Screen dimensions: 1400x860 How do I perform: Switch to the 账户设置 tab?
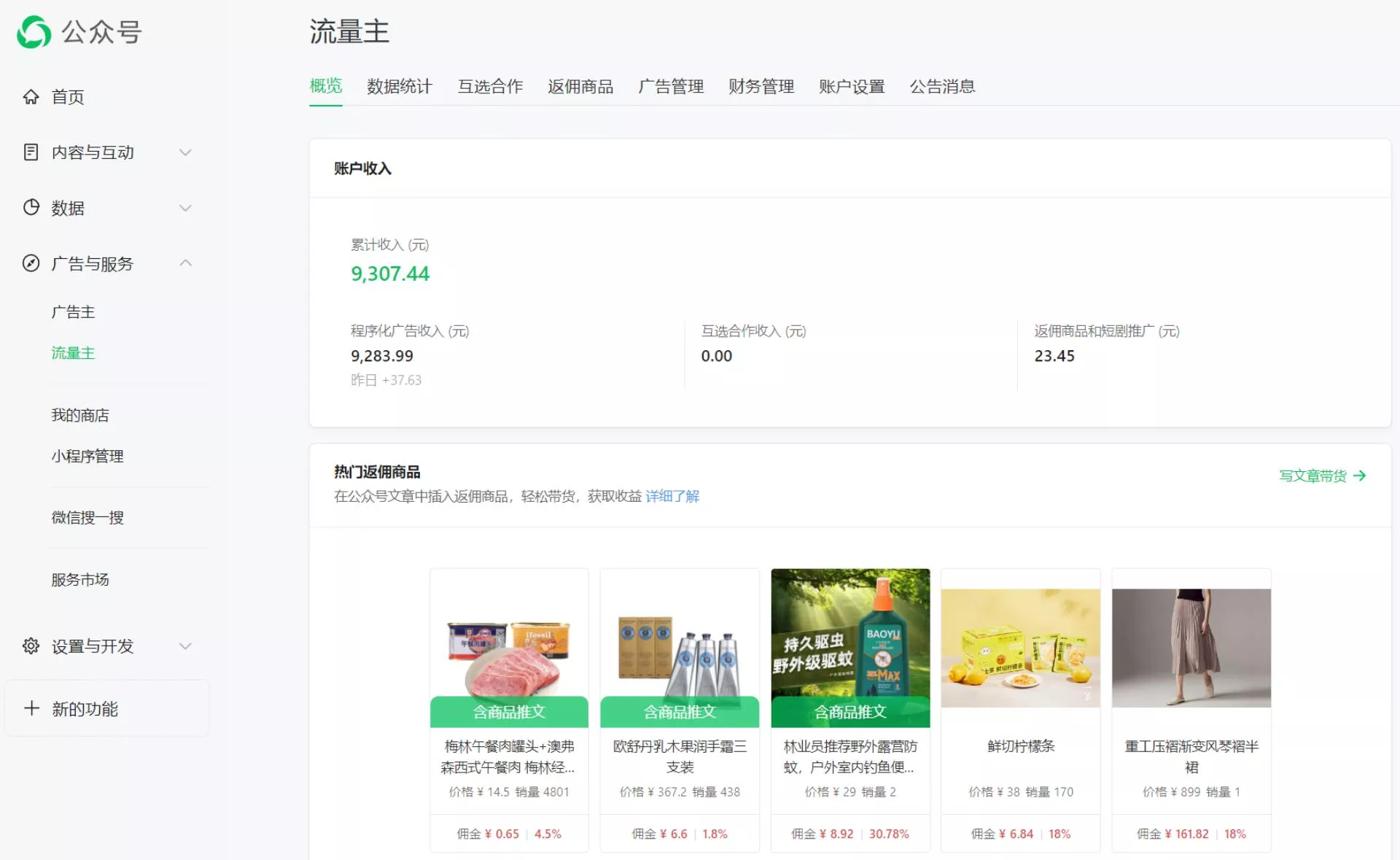pyautogui.click(x=851, y=86)
